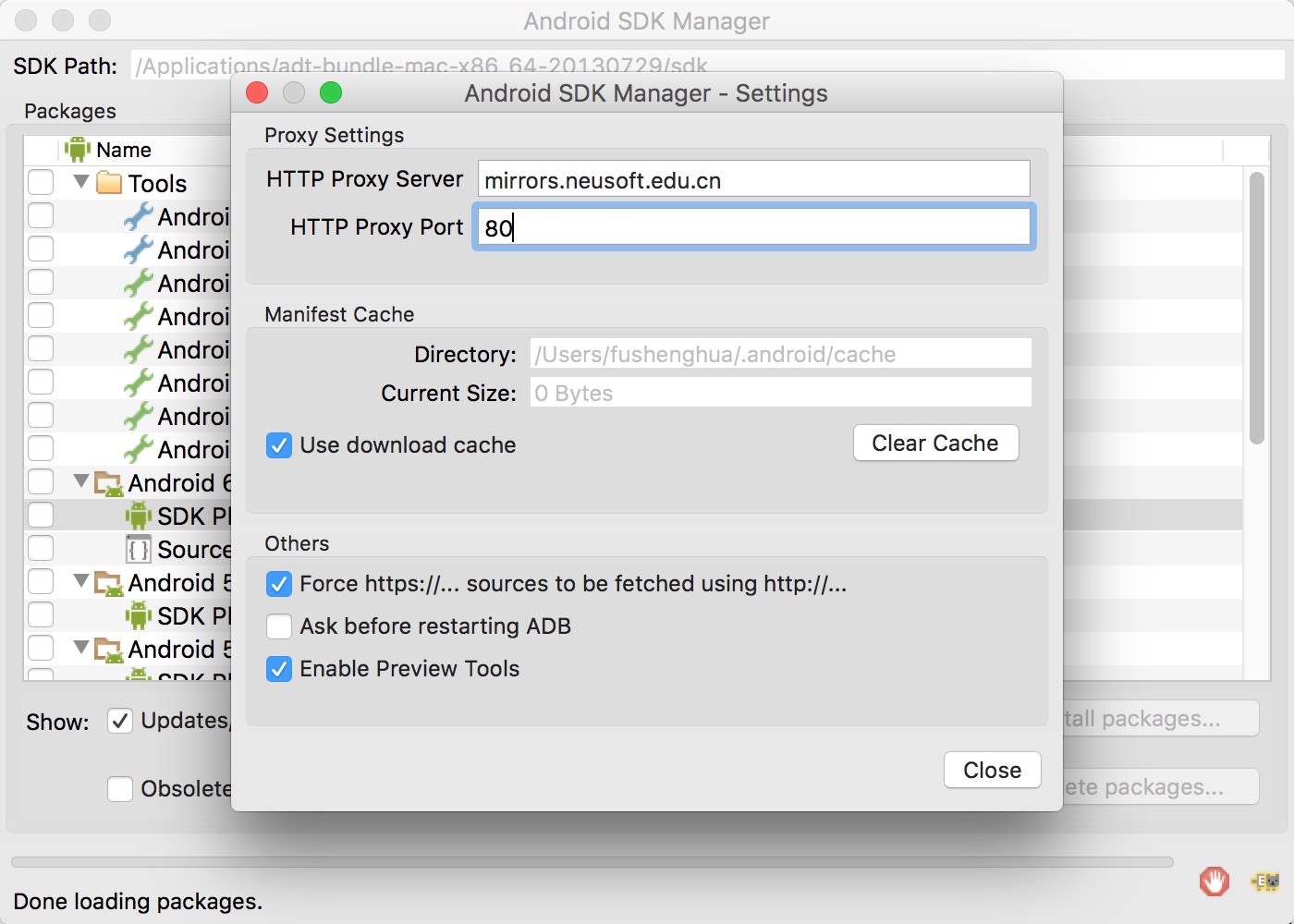1294x924 pixels.
Task: Click the Install packages button behind dialog
Action: click(1160, 719)
